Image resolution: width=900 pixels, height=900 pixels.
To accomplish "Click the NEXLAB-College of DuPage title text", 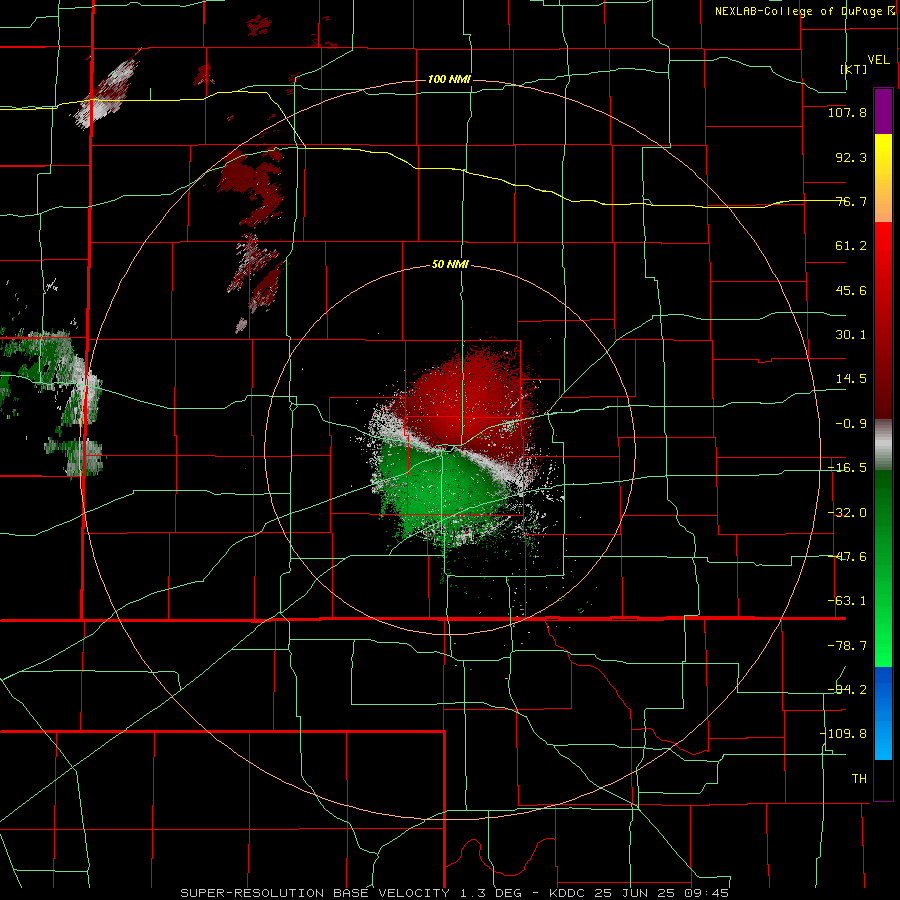I will [799, 11].
